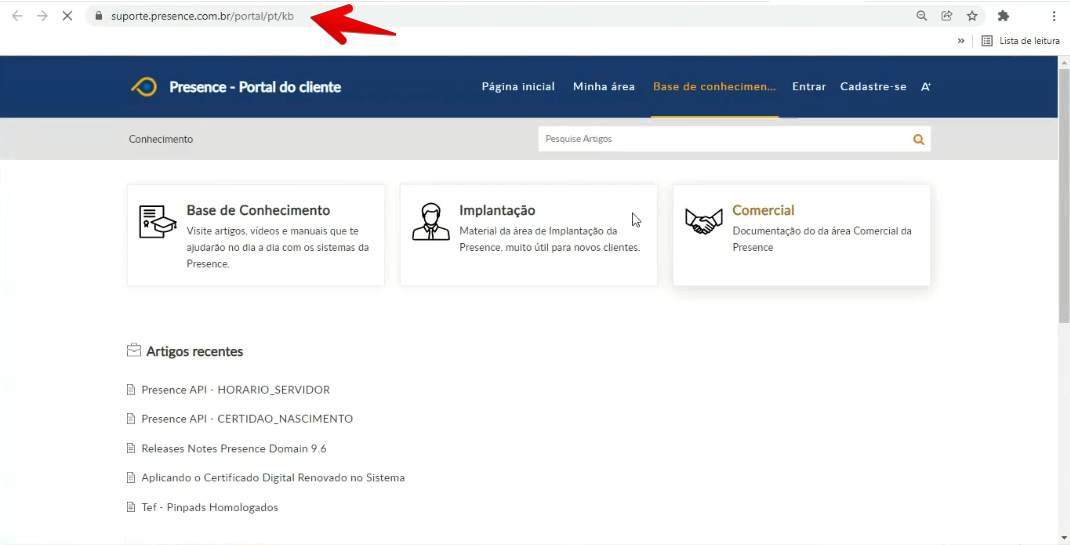
Task: Click the Base de Conhecimento certificate icon
Action: [x=158, y=221]
